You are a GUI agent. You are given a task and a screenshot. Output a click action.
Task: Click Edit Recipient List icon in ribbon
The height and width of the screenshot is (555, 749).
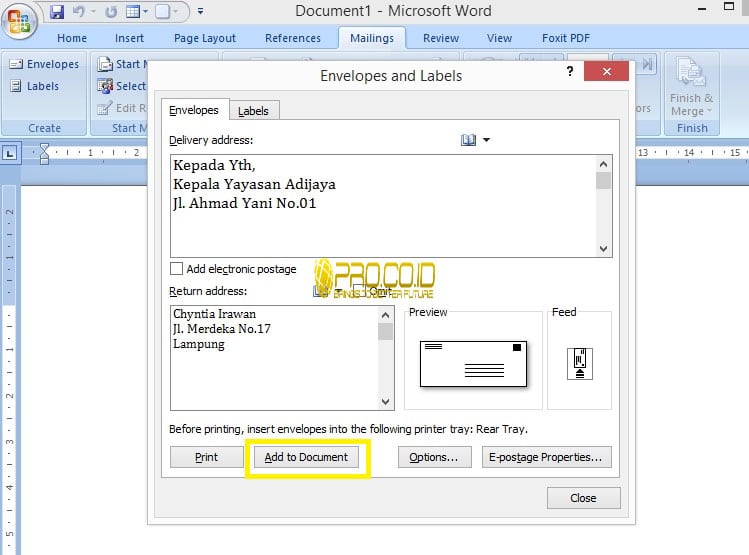click(x=105, y=108)
